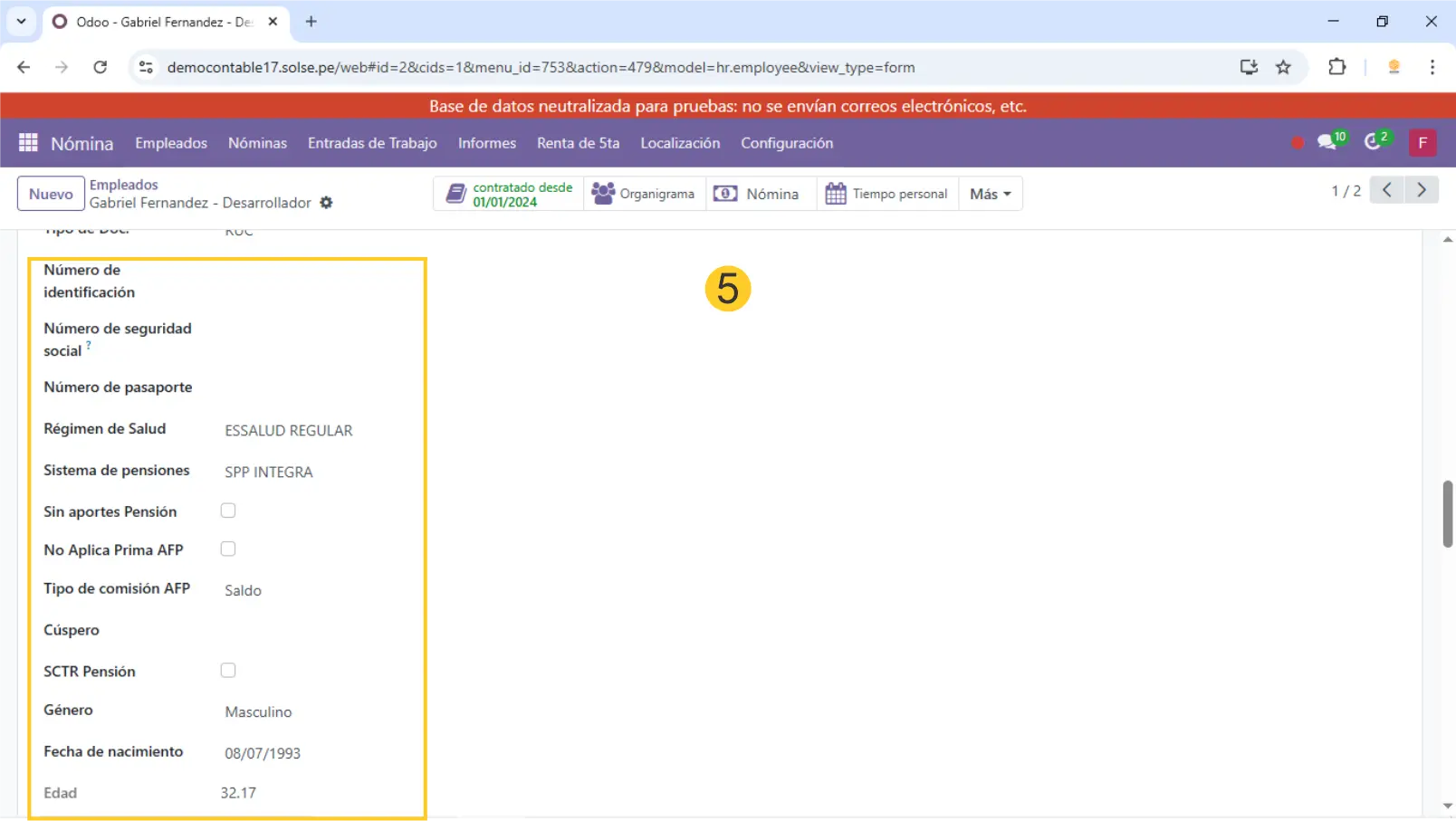Viewport: 1456px width, 821px height.
Task: Click the Empleados breadcrumb link
Action: 123,185
